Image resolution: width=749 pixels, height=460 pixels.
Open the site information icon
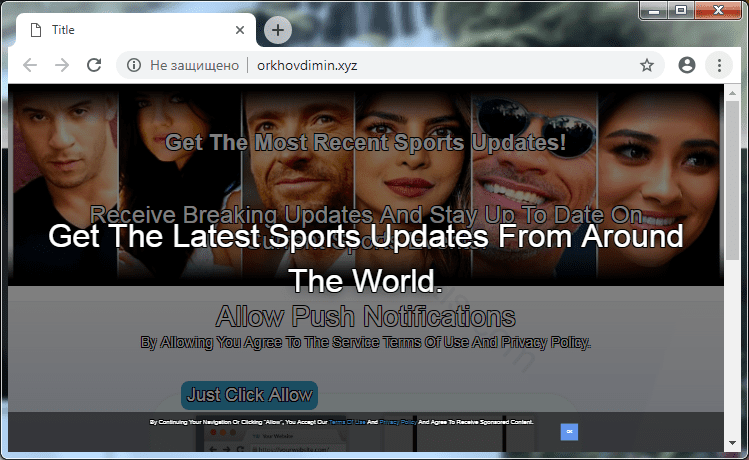[x=133, y=65]
